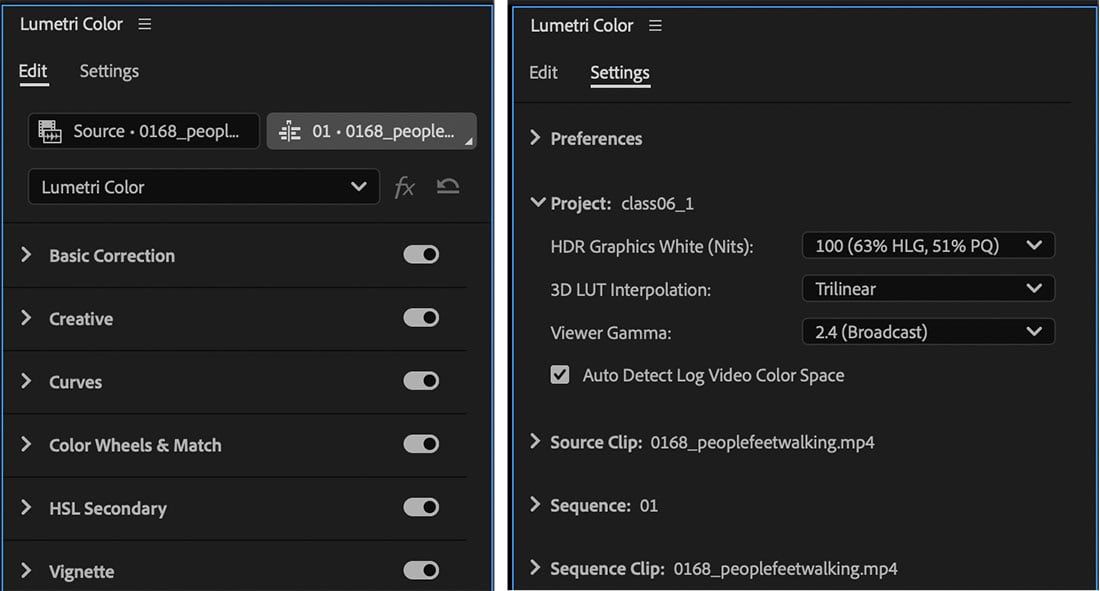1100x591 pixels.
Task: Click the fx bypass icon
Action: click(405, 187)
